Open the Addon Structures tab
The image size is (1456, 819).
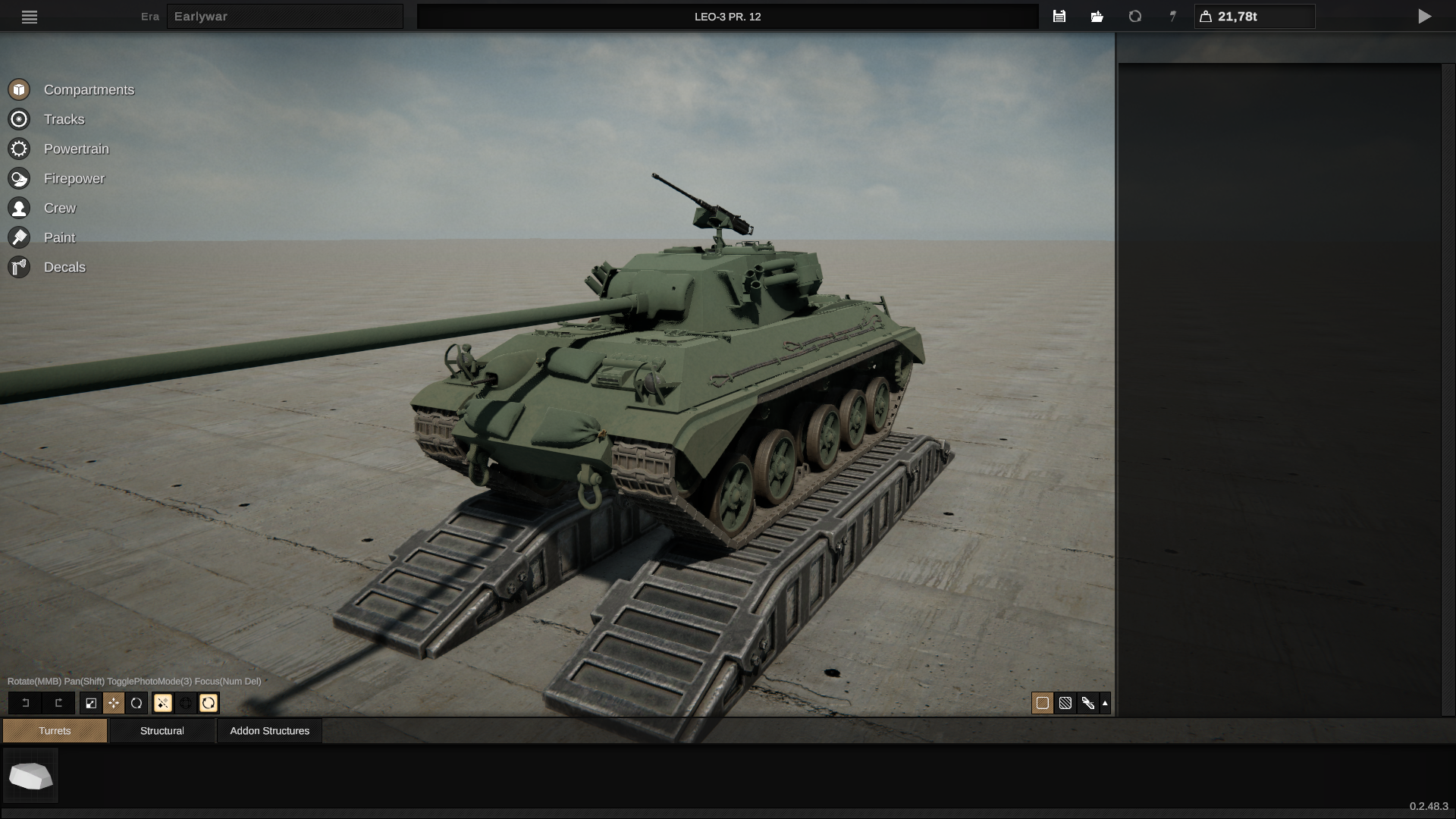pos(269,730)
